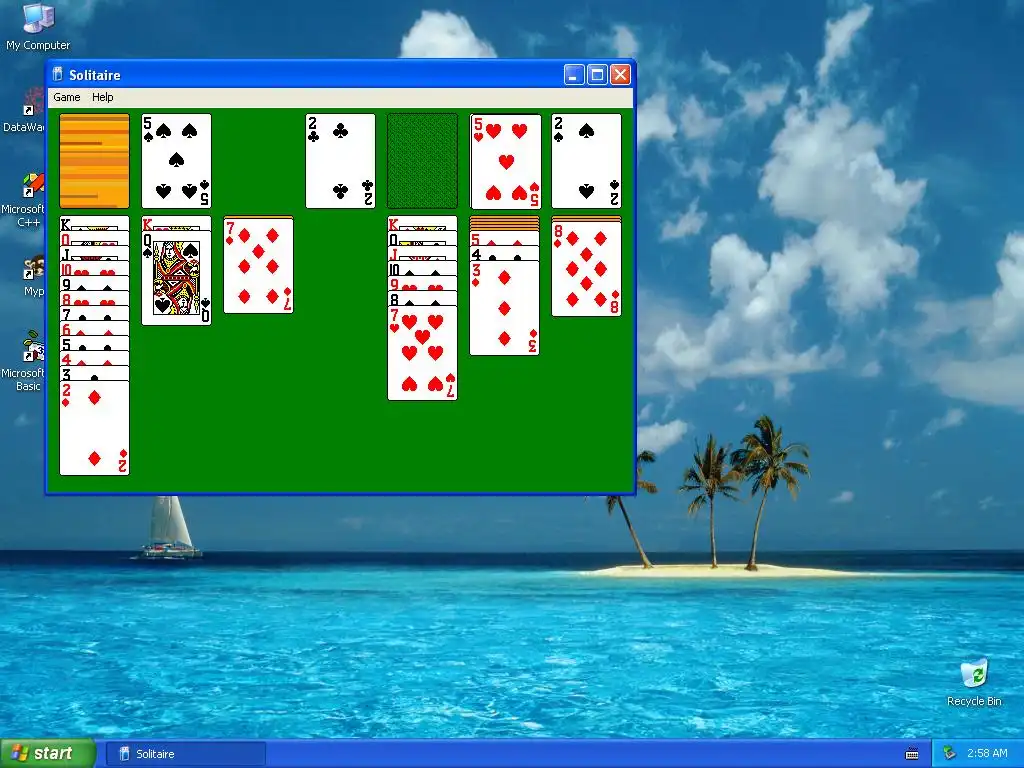Select the Microsoft C++ desktop shortcut
Screen dimensions: 1024x768
coord(24,200)
